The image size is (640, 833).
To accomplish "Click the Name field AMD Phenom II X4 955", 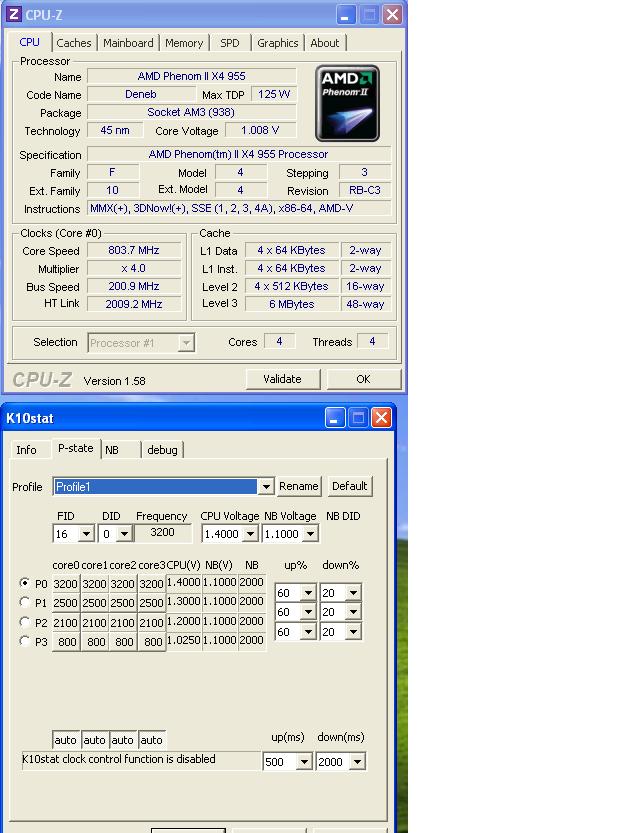I will (192, 76).
